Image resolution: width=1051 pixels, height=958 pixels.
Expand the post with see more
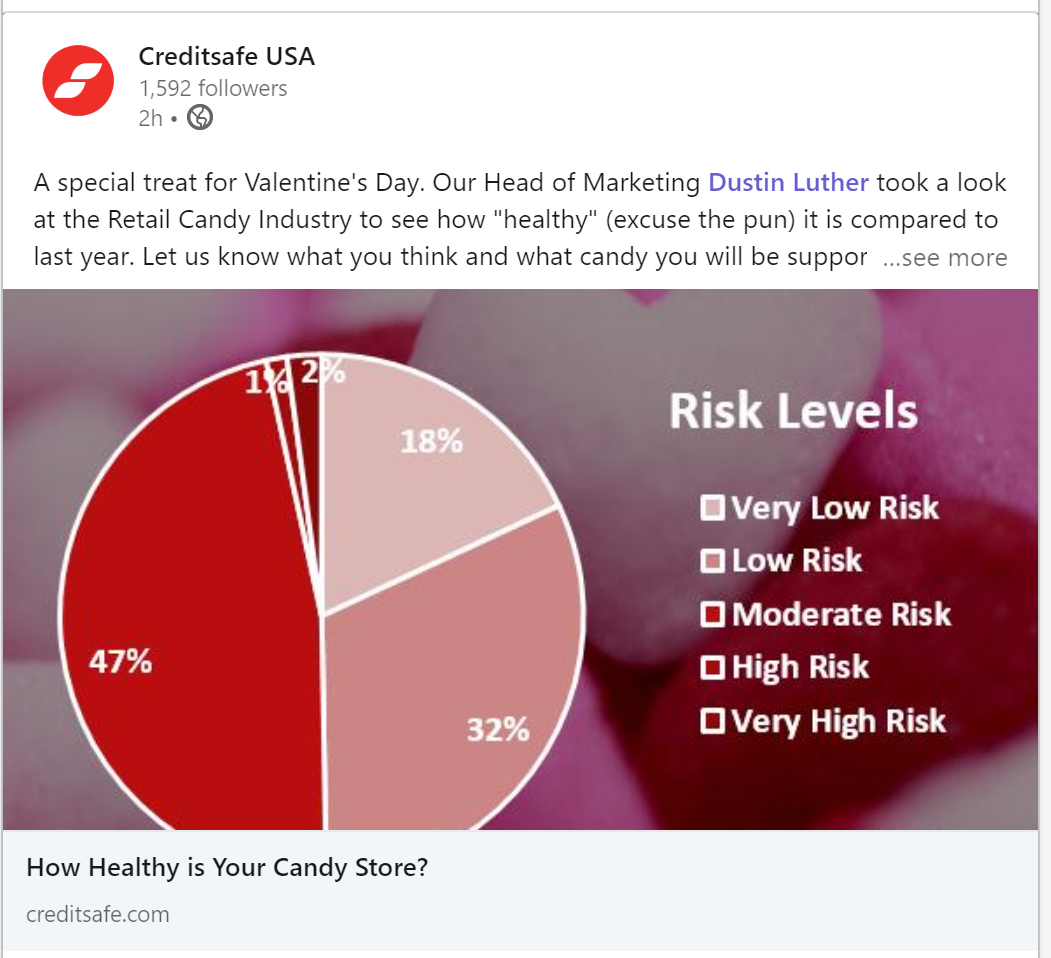[945, 258]
